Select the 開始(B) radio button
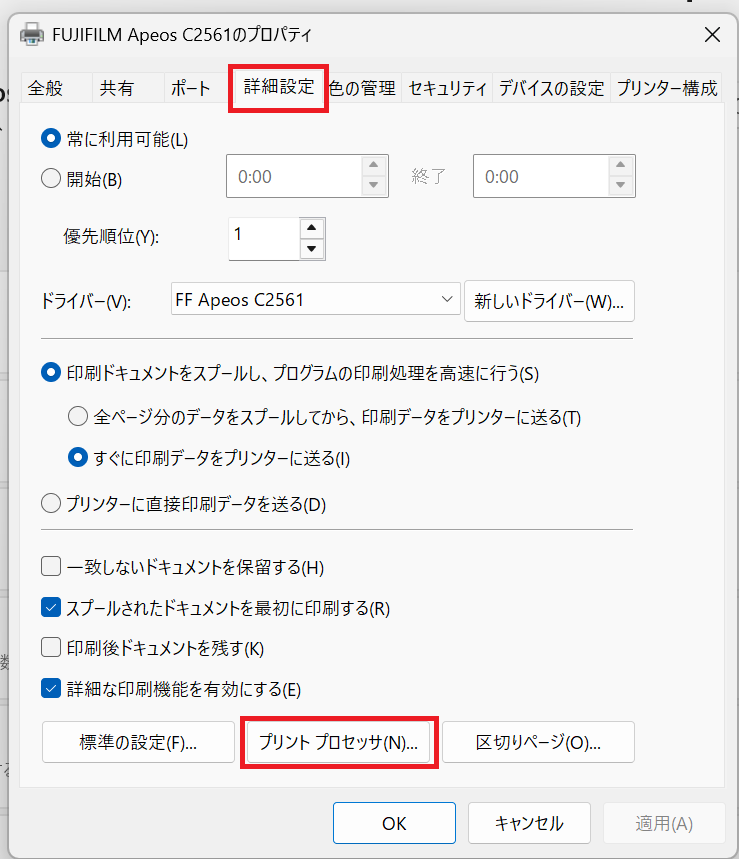Viewport: 739px width, 859px height. coord(51,178)
